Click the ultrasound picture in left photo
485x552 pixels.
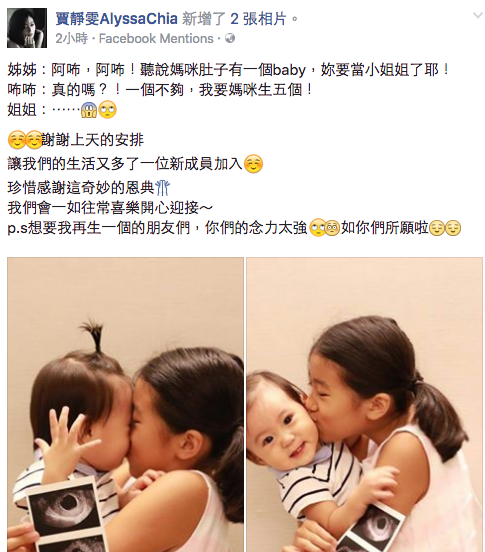(64, 514)
